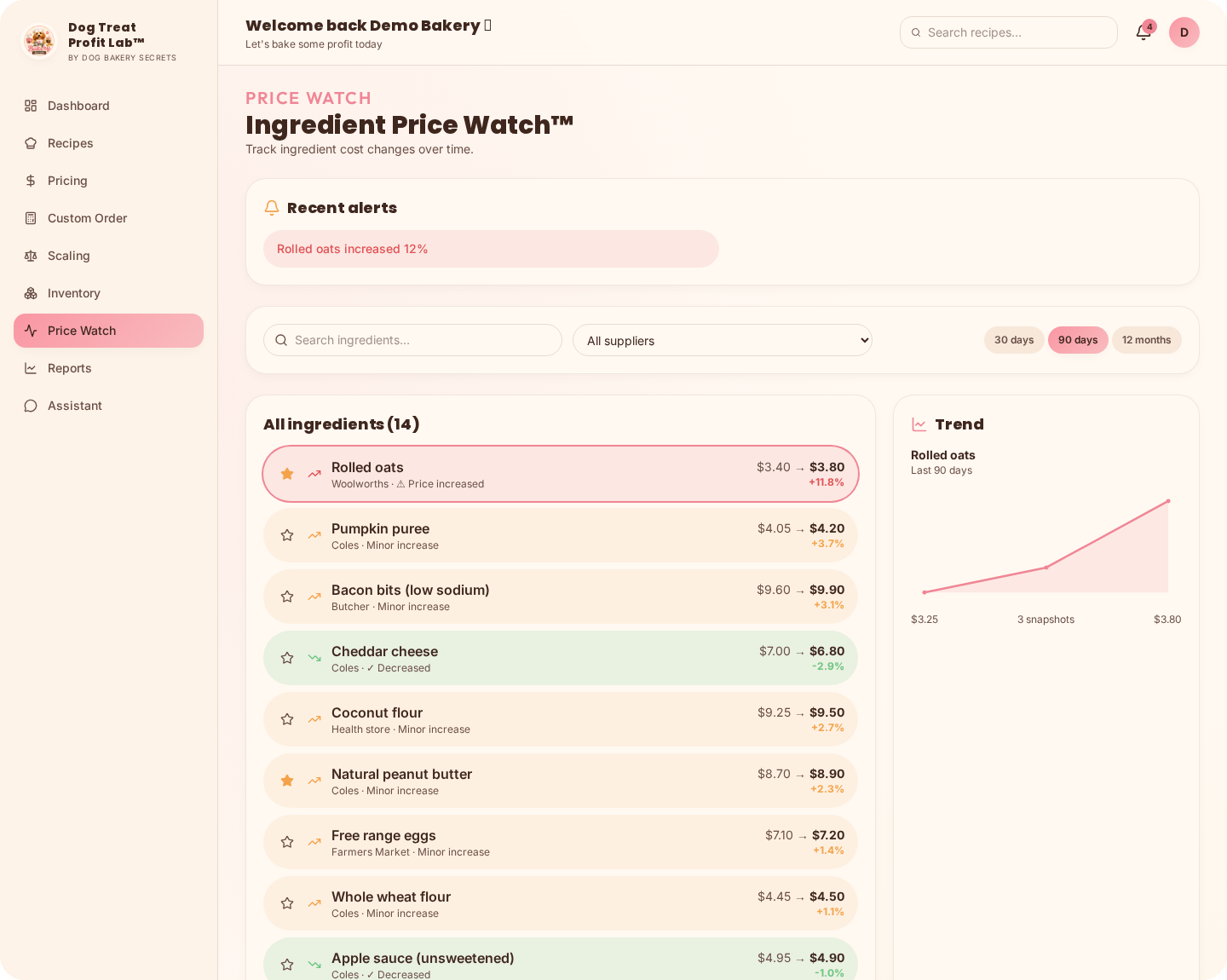This screenshot has height=980, width=1227.
Task: Click the Recipes chef hat icon
Action: click(x=31, y=143)
